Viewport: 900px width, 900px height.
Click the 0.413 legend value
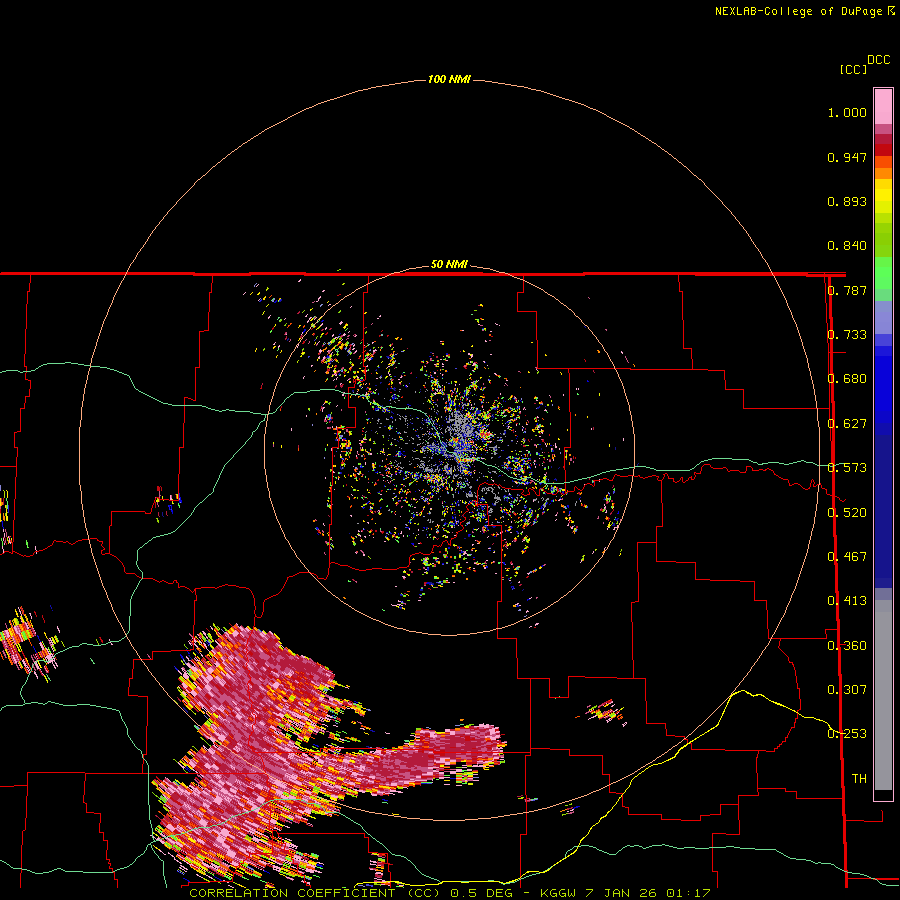point(847,601)
